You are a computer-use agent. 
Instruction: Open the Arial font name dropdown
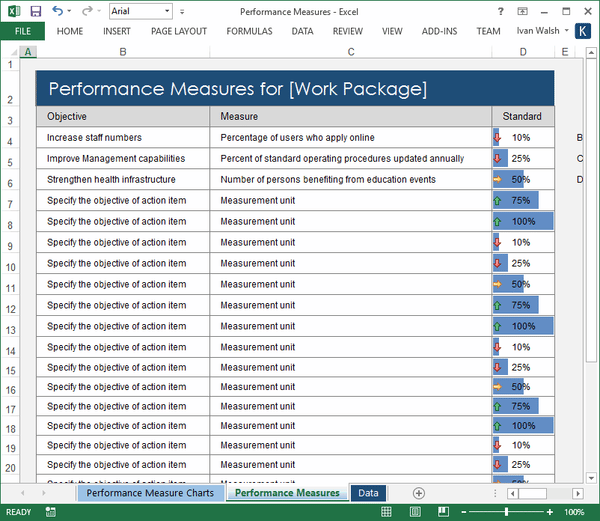[x=166, y=12]
